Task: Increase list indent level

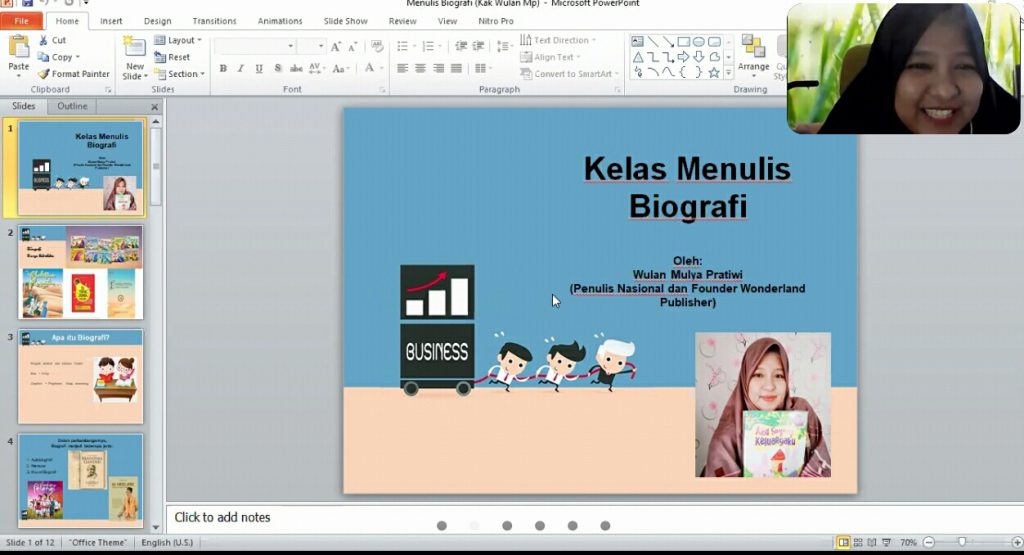Action: [478, 46]
